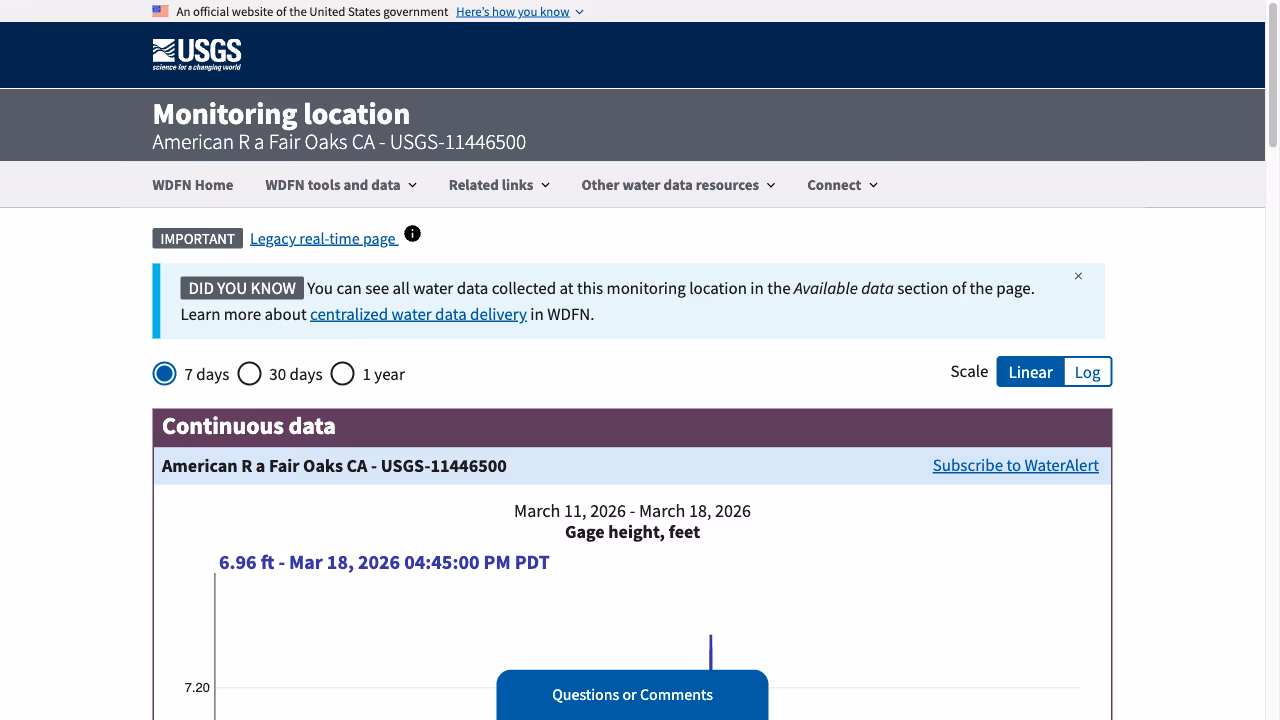Keep the scale on Linear

coord(1030,371)
